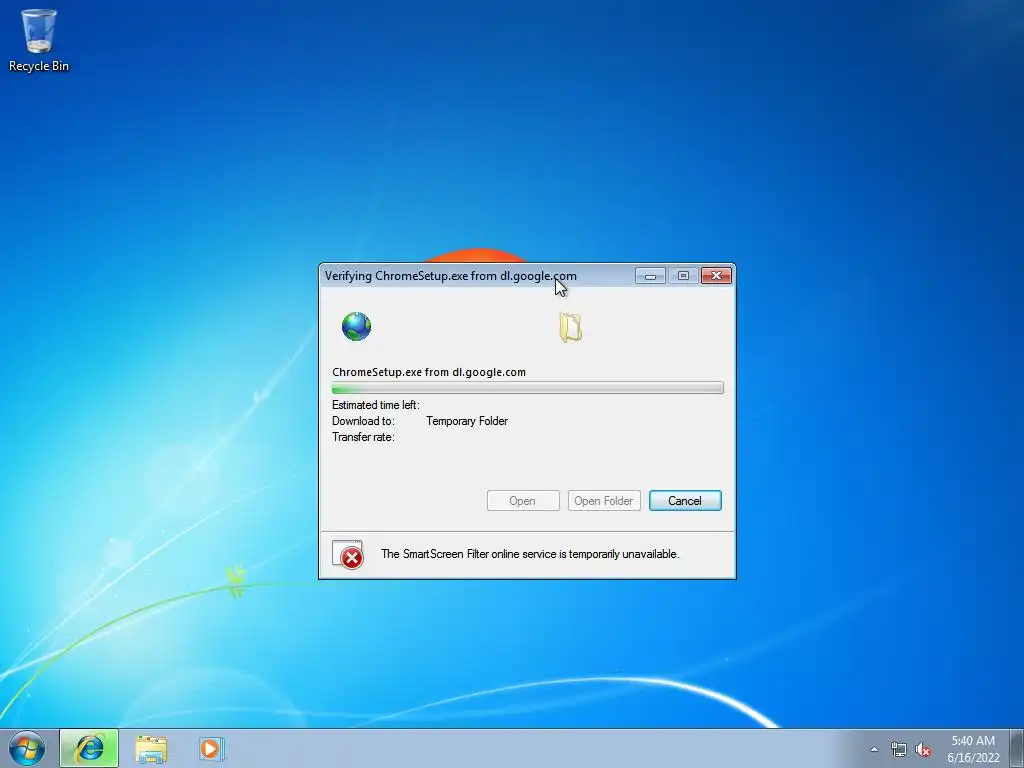Maximize the Verifying ChromeSetup.exe dialog
Viewport: 1024px width, 768px height.
coord(683,276)
